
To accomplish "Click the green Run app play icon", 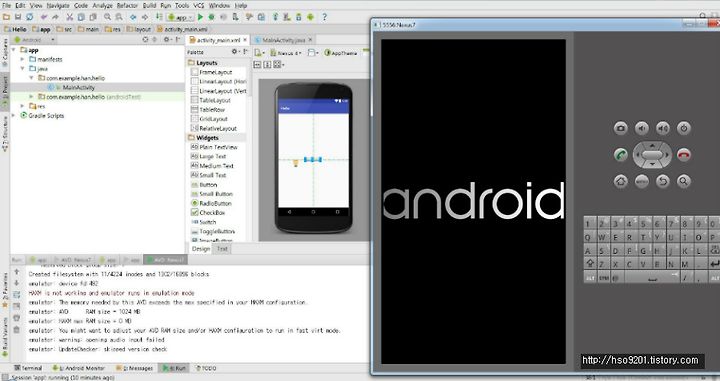I will click(x=200, y=17).
